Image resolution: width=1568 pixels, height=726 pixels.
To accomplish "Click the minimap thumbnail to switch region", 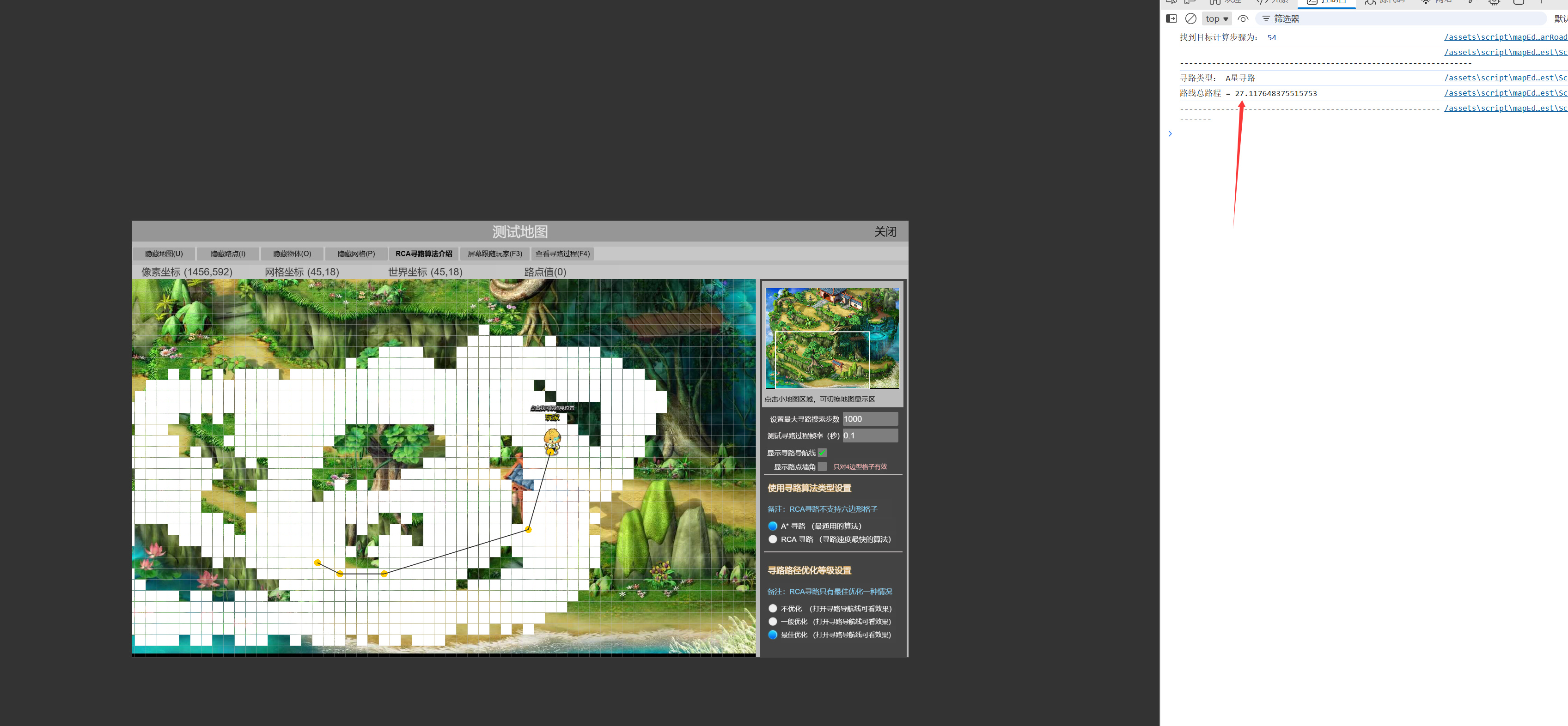I will tap(831, 339).
